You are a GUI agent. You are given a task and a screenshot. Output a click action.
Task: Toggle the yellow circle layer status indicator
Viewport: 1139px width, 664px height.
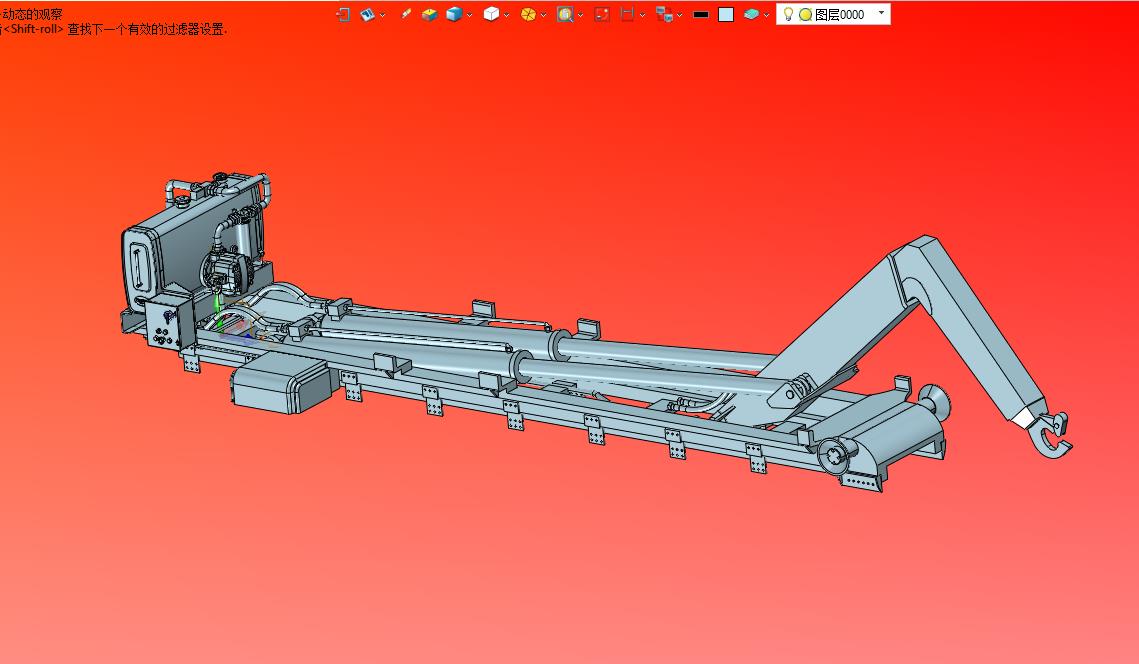[805, 15]
